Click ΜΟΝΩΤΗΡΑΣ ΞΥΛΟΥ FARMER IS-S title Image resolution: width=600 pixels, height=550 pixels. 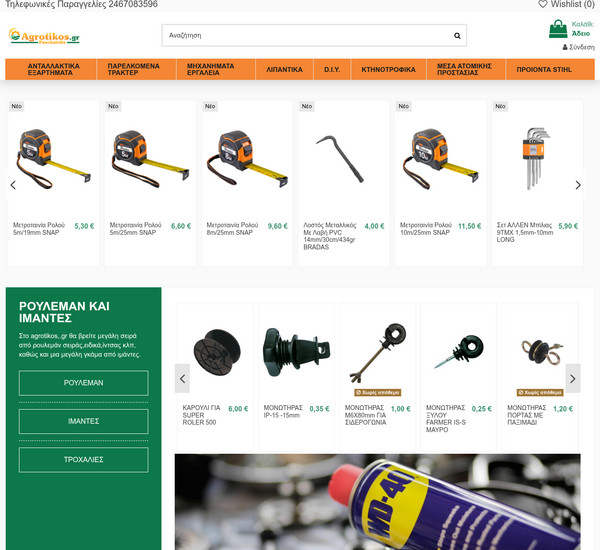click(446, 419)
